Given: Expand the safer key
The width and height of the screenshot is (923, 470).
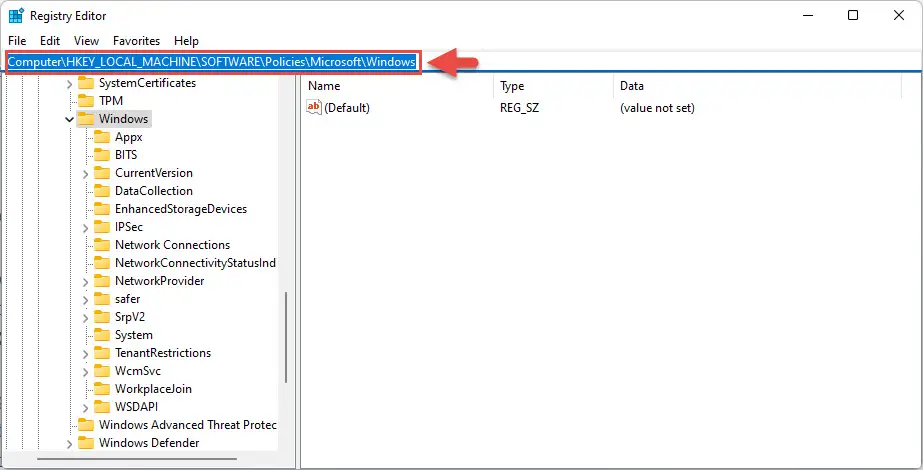Looking at the screenshot, I should (x=85, y=300).
